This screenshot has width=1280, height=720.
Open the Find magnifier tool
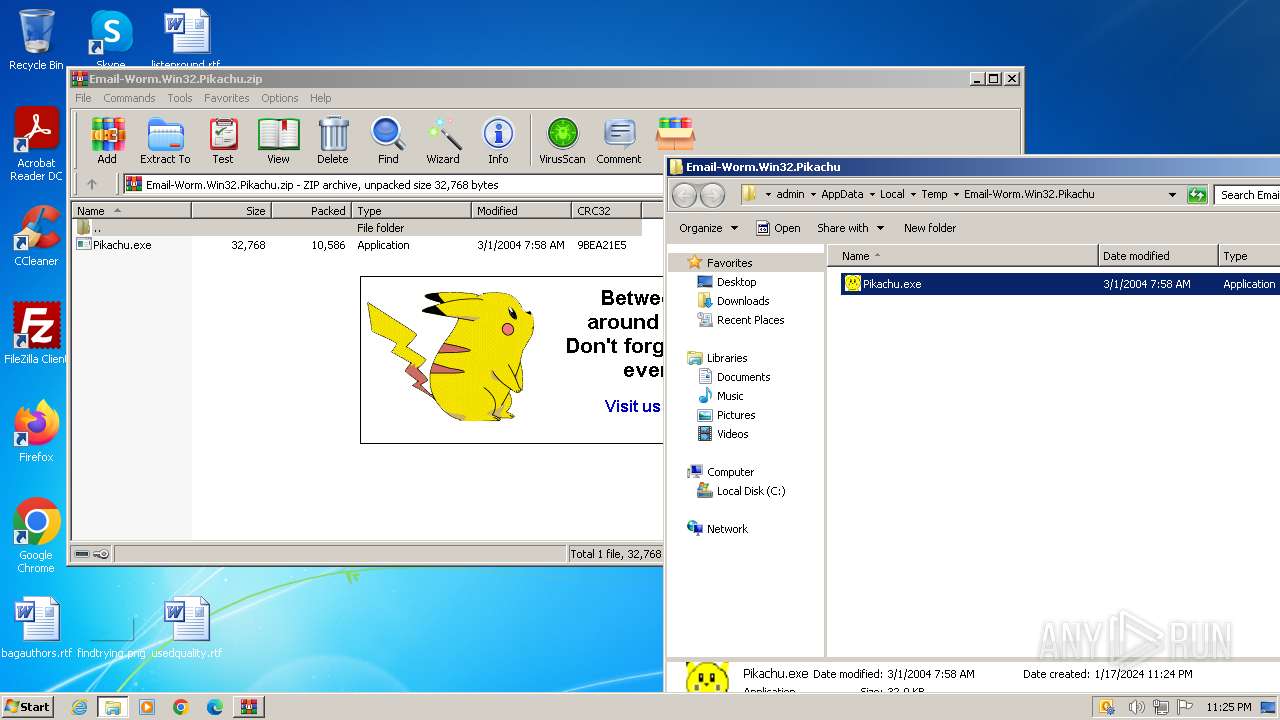(388, 140)
